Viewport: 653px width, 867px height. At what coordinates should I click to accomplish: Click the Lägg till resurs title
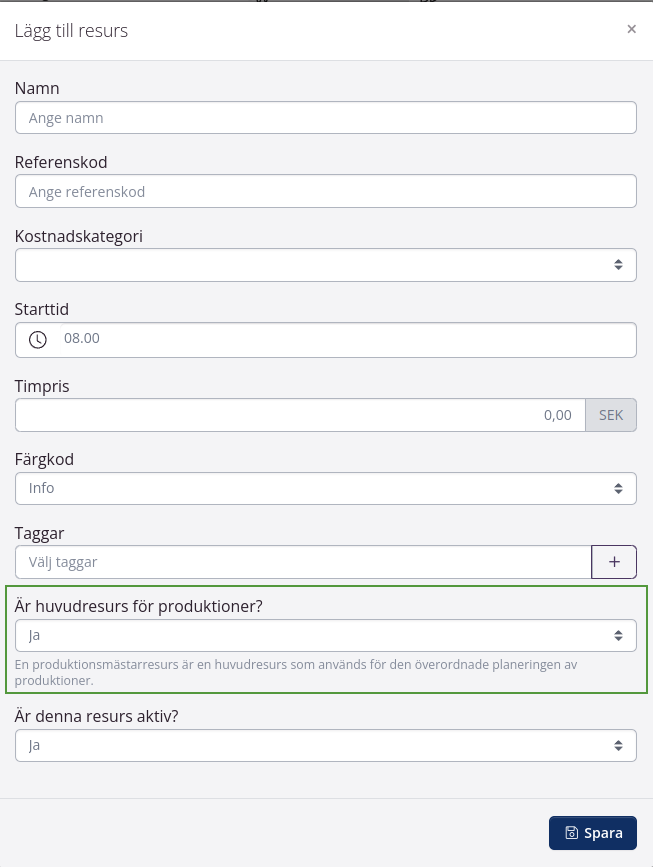pyautogui.click(x=71, y=31)
